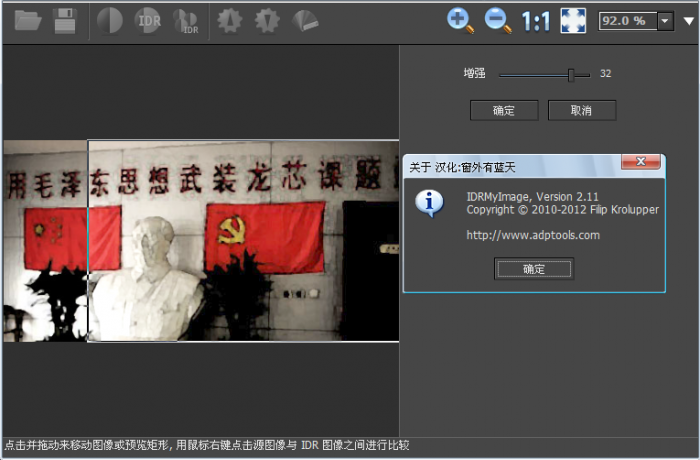The height and width of the screenshot is (460, 700).
Task: Click the info icon in About dialog
Action: pos(429,203)
